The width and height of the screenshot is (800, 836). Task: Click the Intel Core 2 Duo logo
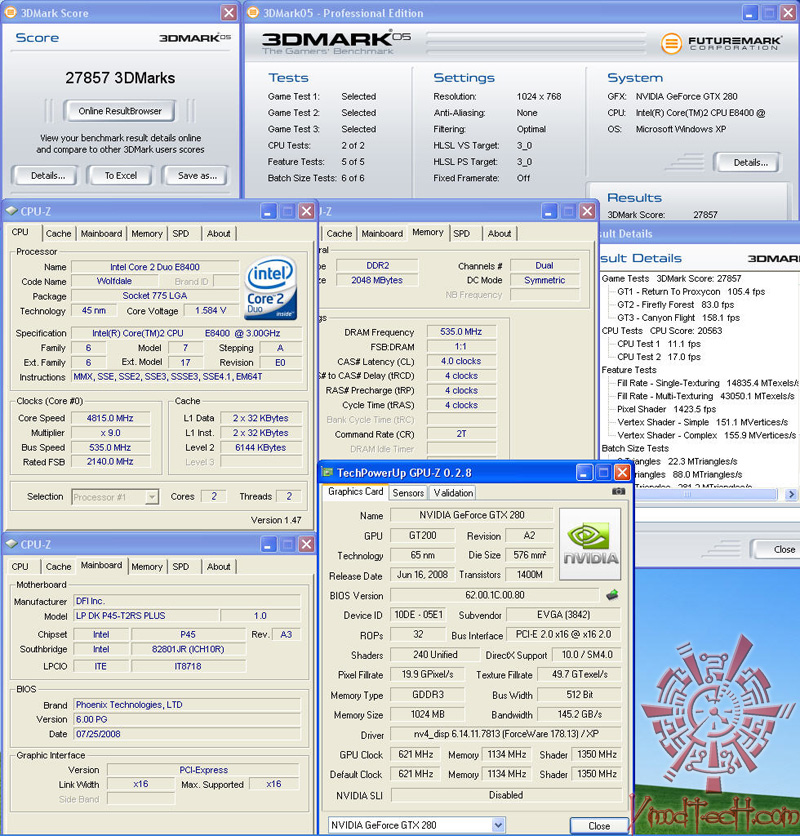tap(271, 287)
